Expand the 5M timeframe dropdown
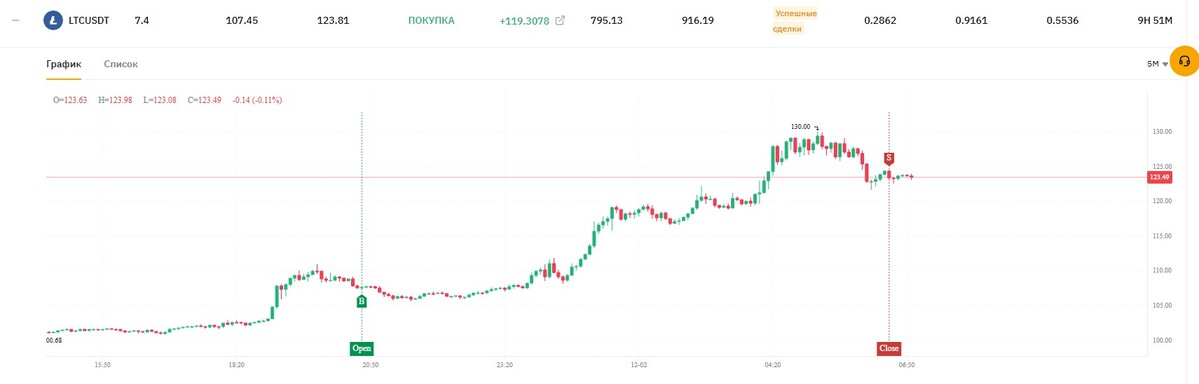Screen dimensions: 1199x384 (x=1157, y=64)
